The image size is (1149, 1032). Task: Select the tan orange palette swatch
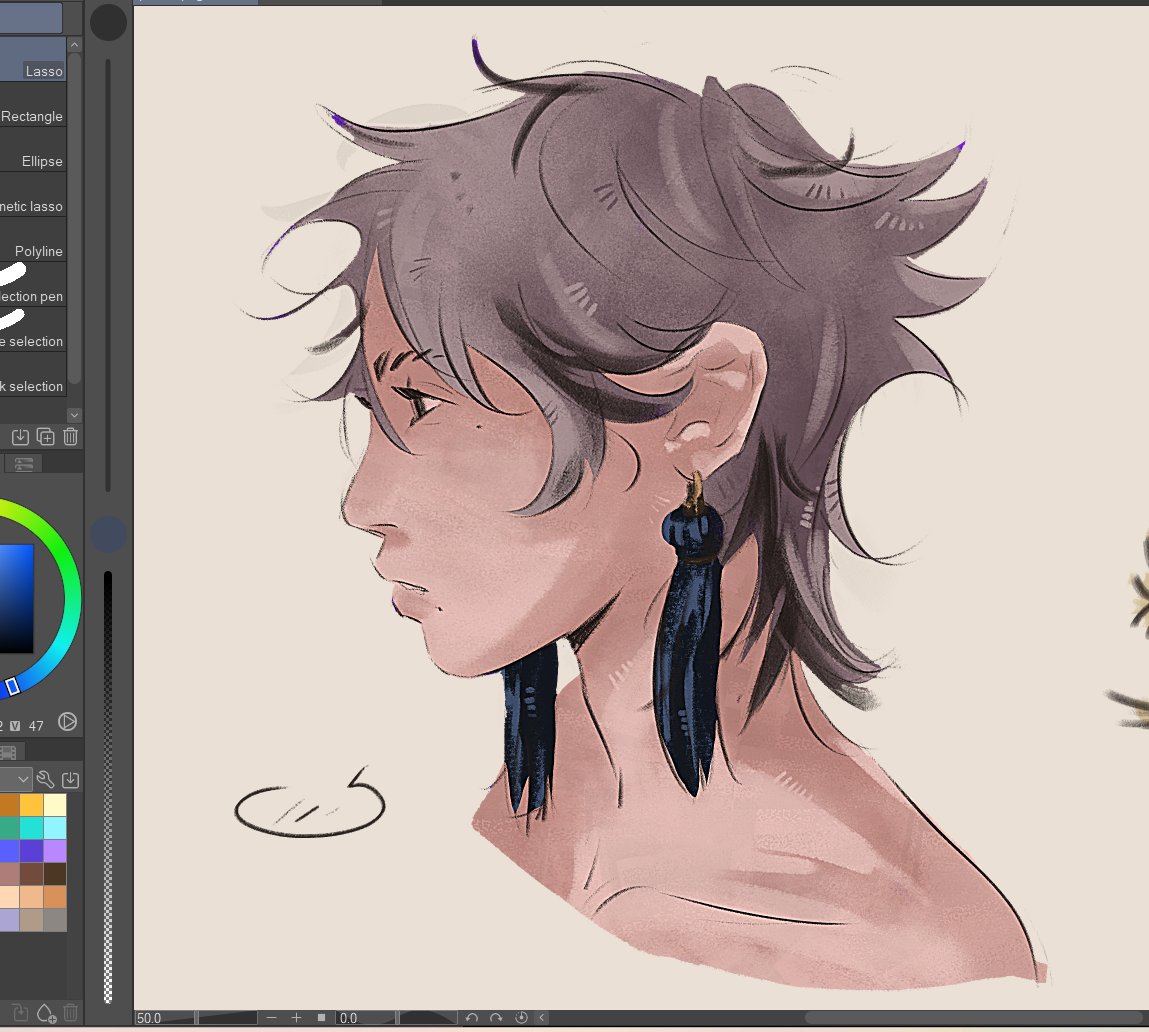55,897
